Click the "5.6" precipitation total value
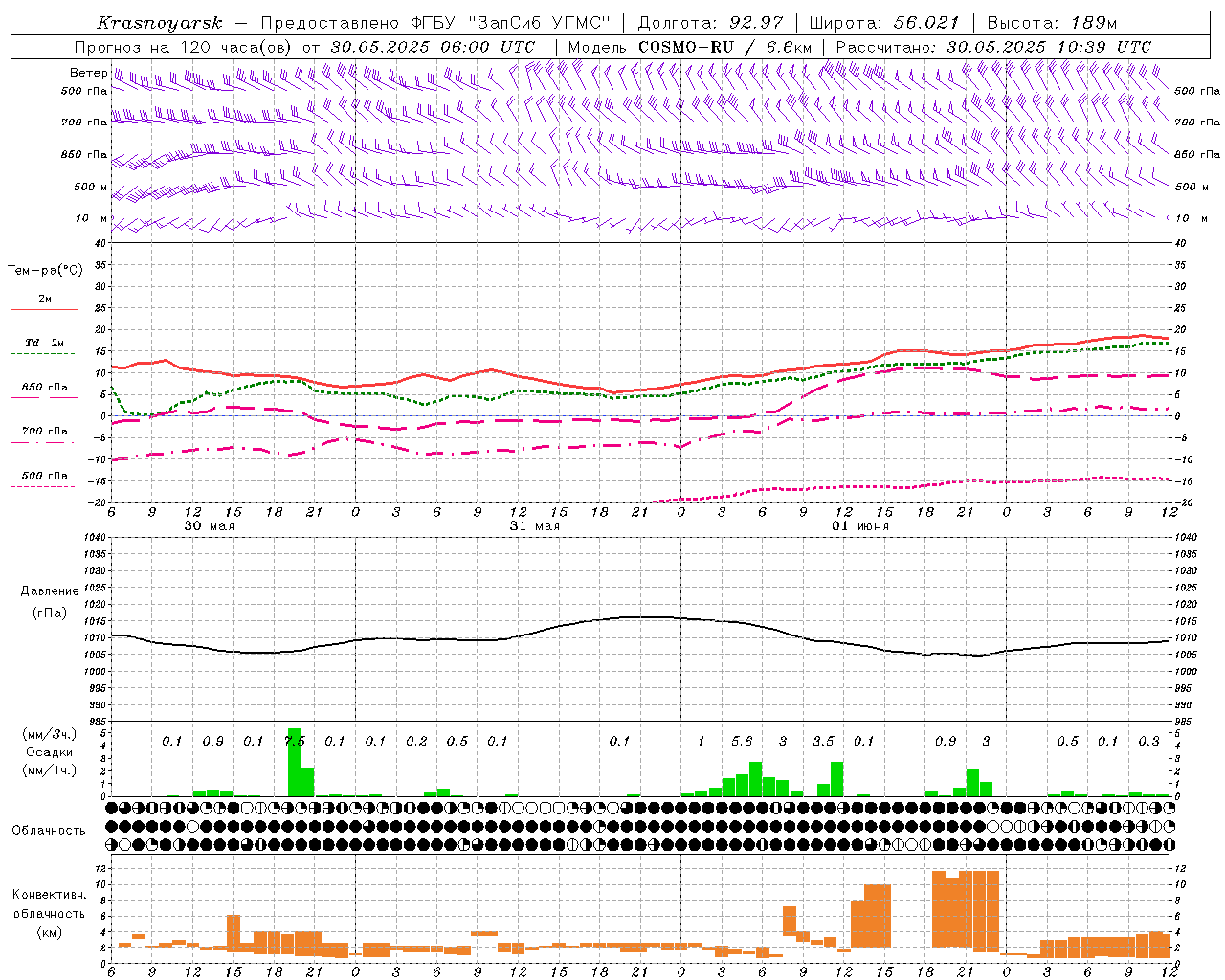Viewport: 1225px width, 980px height. 742,741
